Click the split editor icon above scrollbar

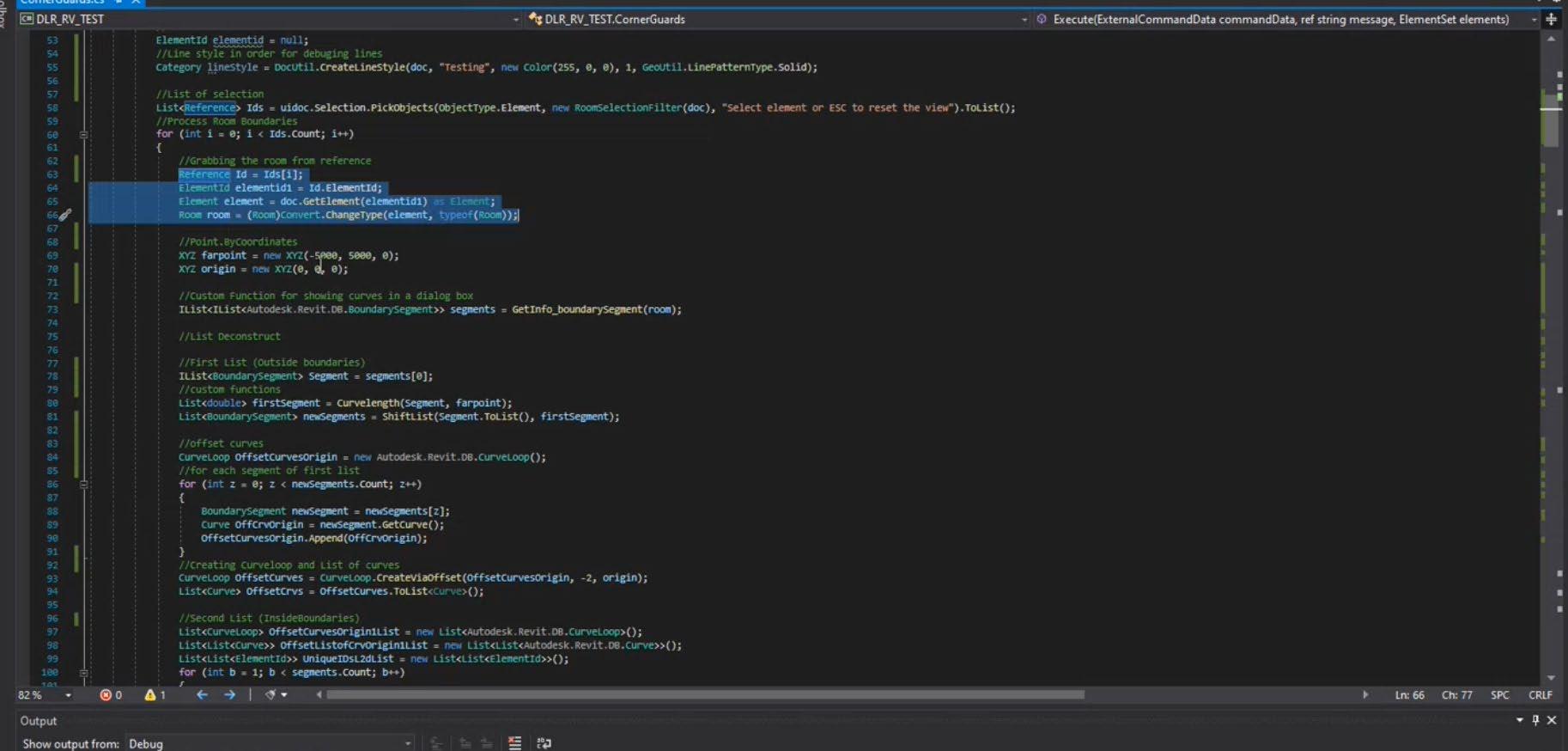point(1551,19)
